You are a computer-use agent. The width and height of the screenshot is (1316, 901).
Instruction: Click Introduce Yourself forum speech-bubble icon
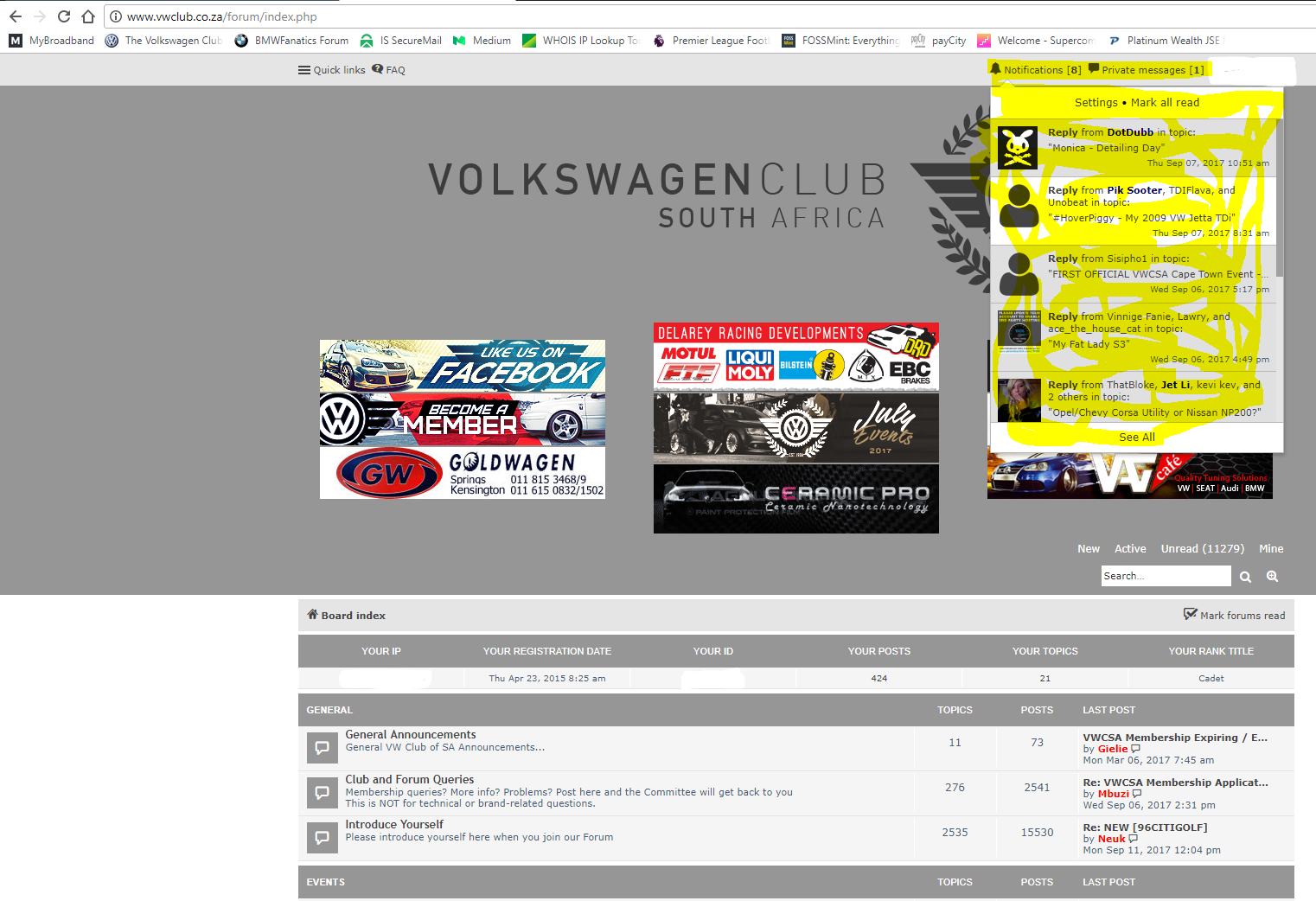tap(322, 837)
